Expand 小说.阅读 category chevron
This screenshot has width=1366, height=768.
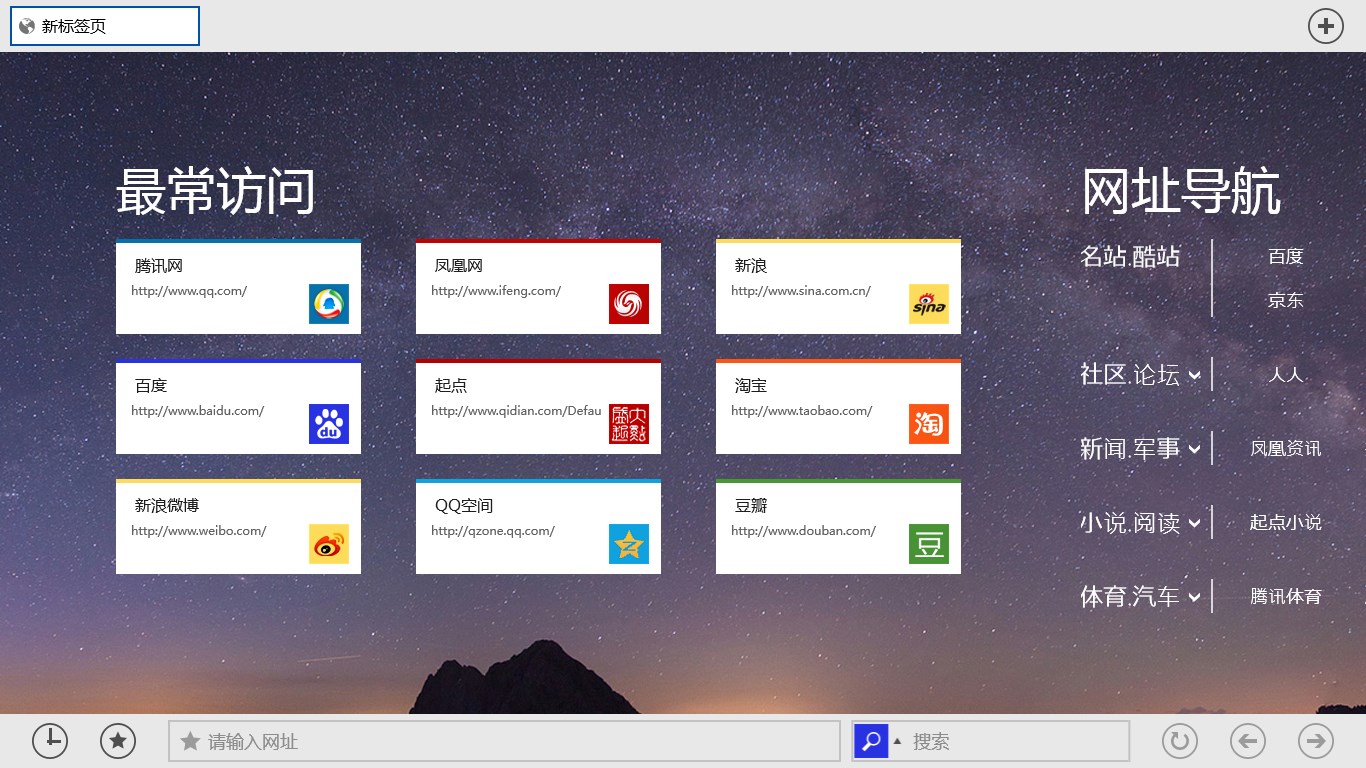click(x=1194, y=524)
